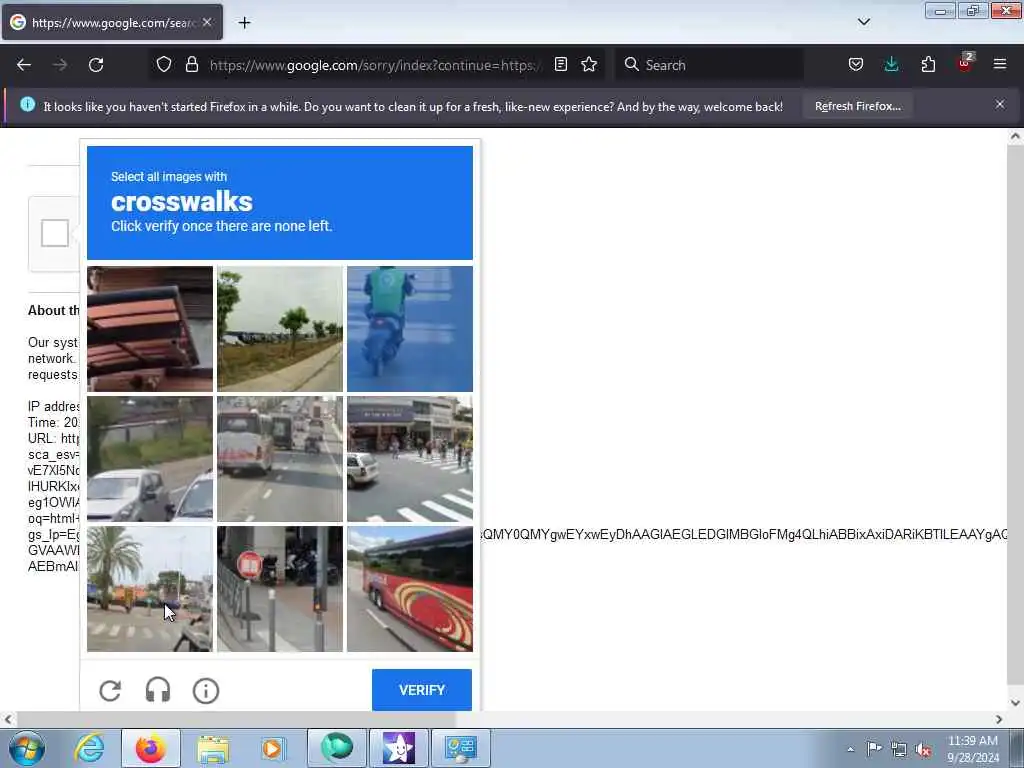Open File Explorer folder on taskbar
Image resolution: width=1024 pixels, height=768 pixels.
pyautogui.click(x=213, y=748)
